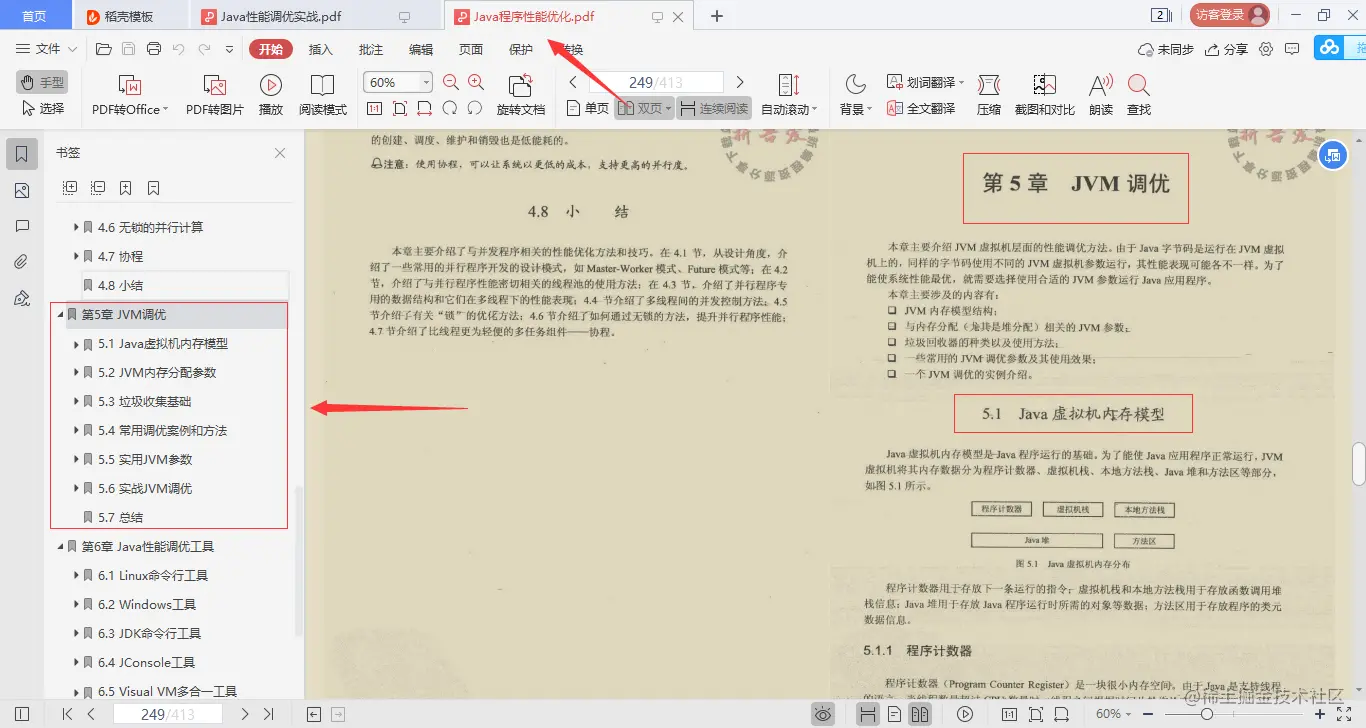The image size is (1366, 728).
Task: Open the Java性能调优实战.pdf document tab
Action: 281,16
